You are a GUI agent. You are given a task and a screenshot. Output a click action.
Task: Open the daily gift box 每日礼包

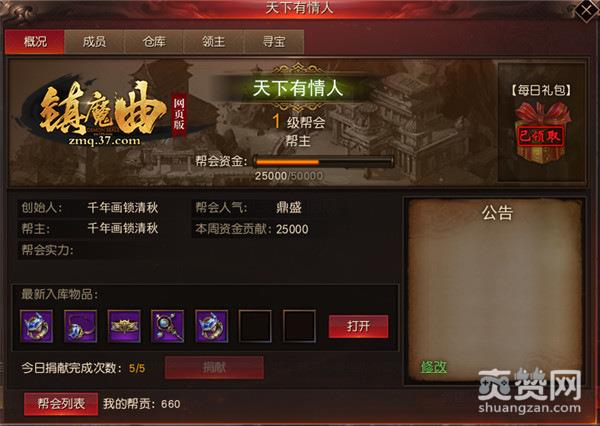coord(541,132)
